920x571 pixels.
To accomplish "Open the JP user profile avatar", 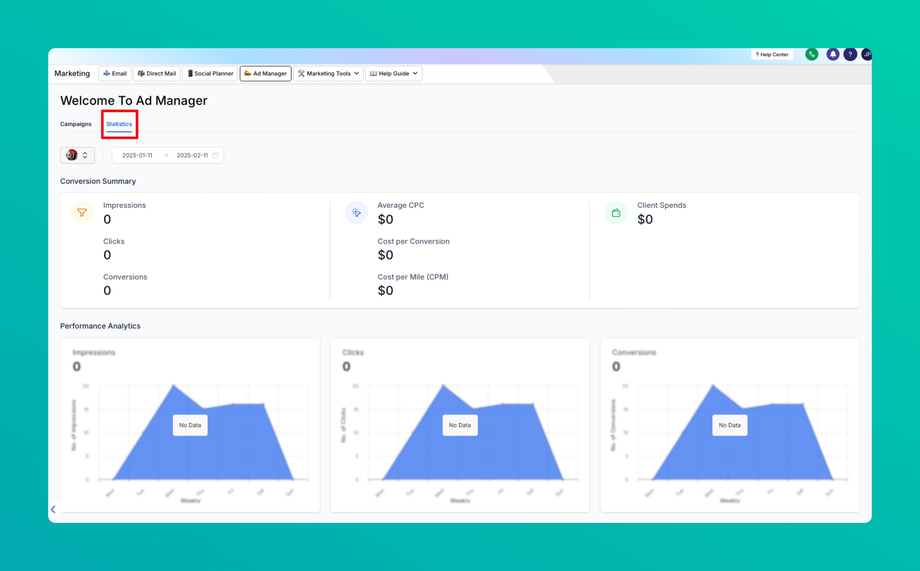I will (867, 55).
